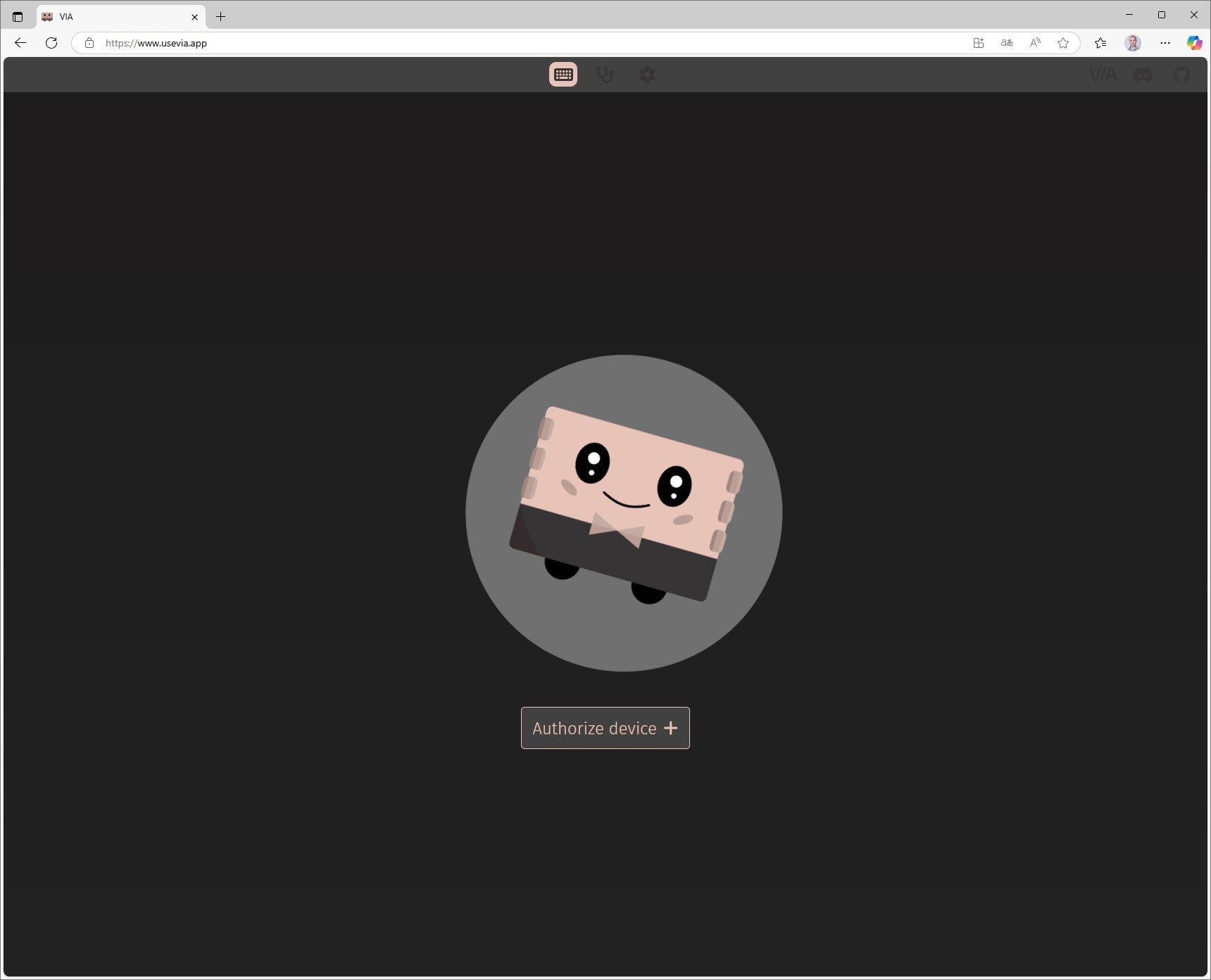The image size is (1211, 980).
Task: Click the VIA chip mascot image
Action: pos(624,513)
